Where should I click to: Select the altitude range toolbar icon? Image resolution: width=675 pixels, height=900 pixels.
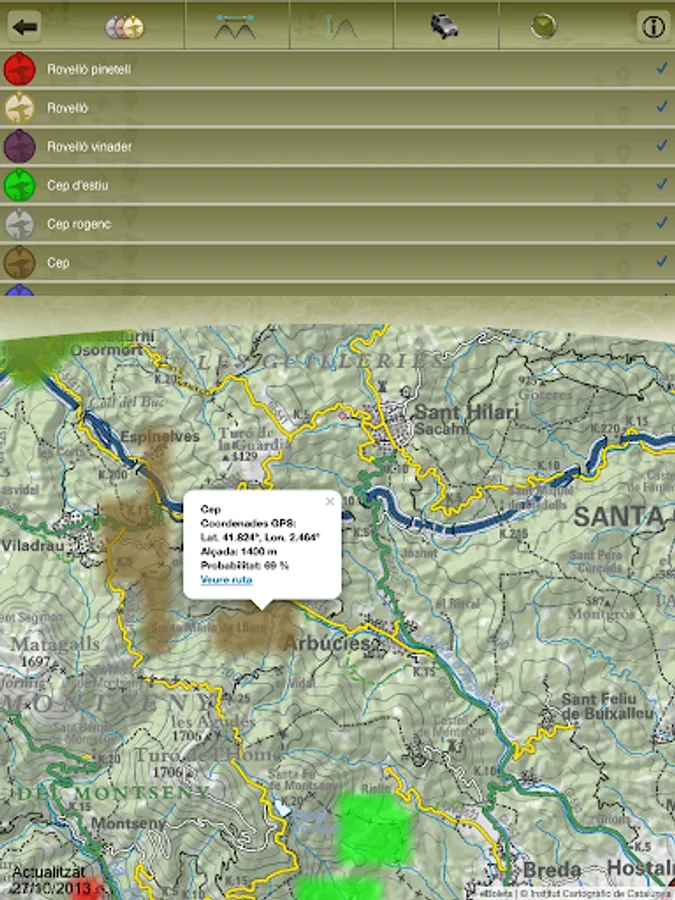(341, 27)
